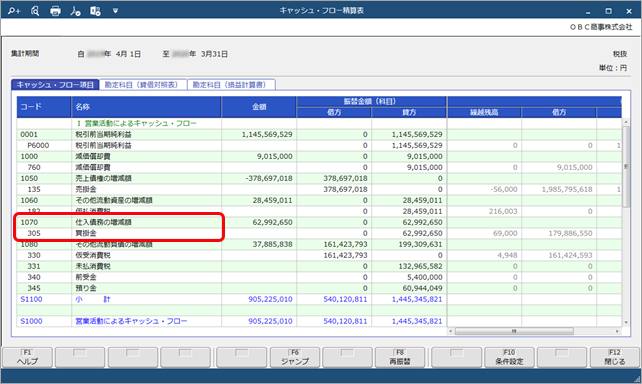
Task: Click 5,400,000 credit cell
Action: pyautogui.click(x=409, y=277)
